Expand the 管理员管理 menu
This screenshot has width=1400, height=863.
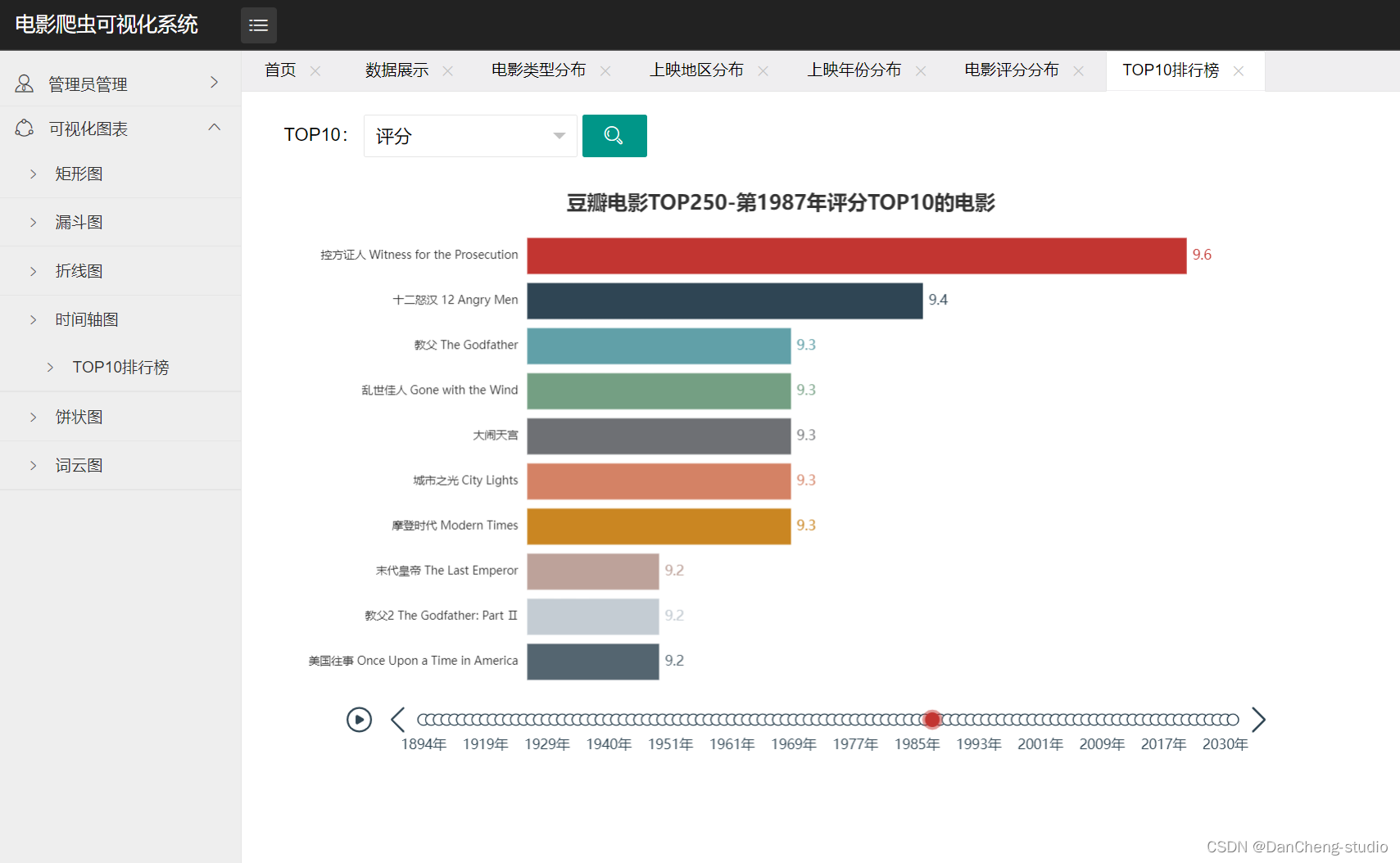click(x=120, y=84)
